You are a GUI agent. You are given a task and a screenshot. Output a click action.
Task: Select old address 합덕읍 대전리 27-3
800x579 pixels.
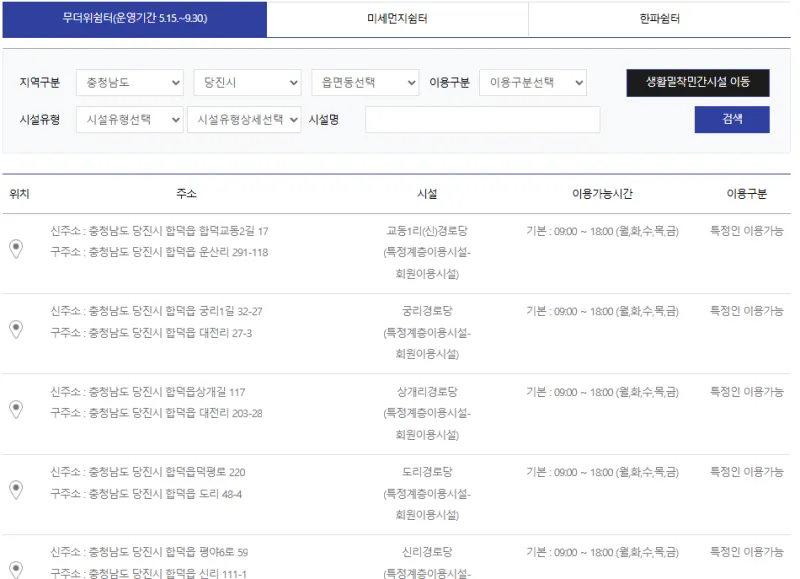click(151, 333)
